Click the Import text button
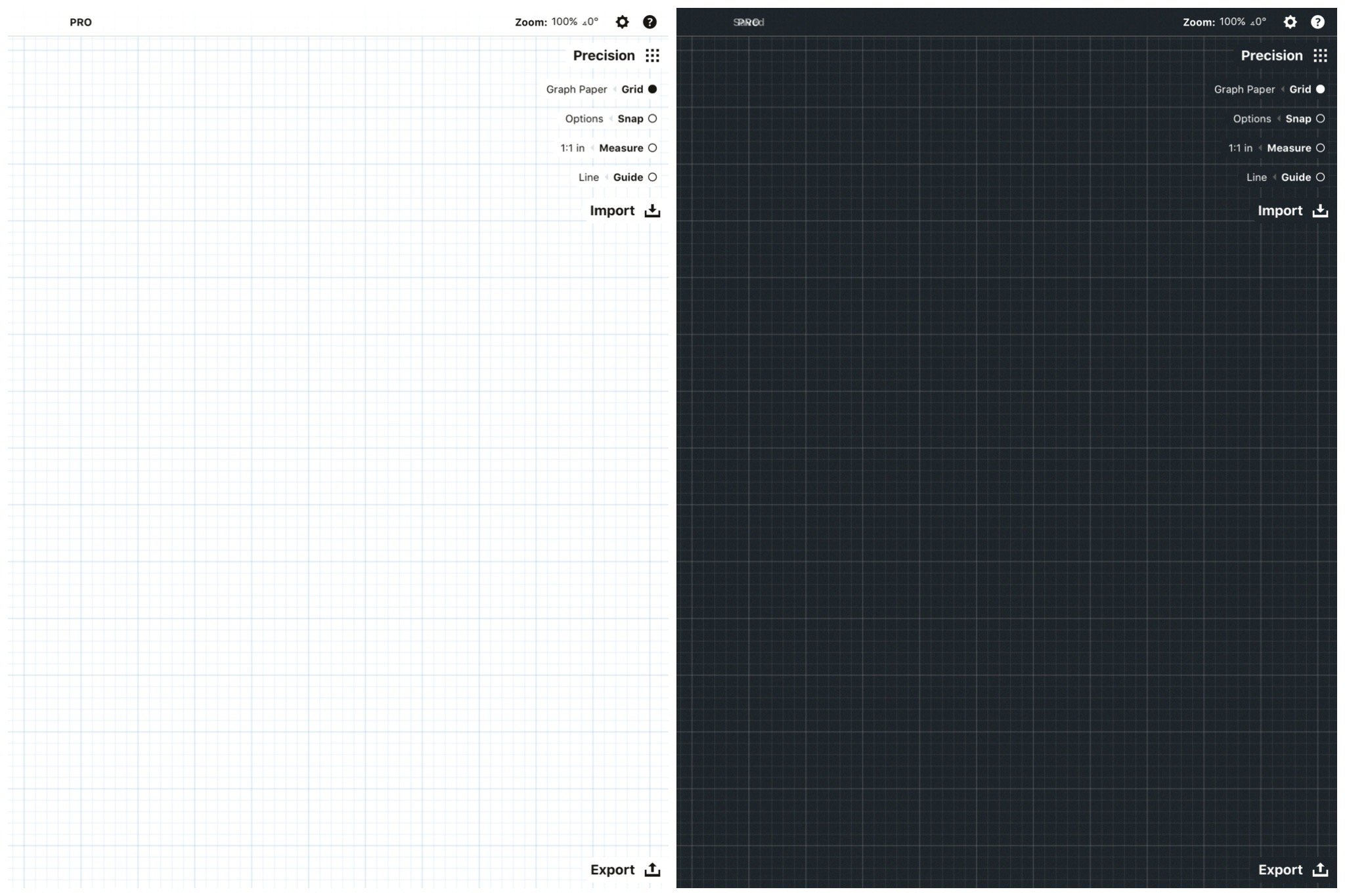 (612, 210)
